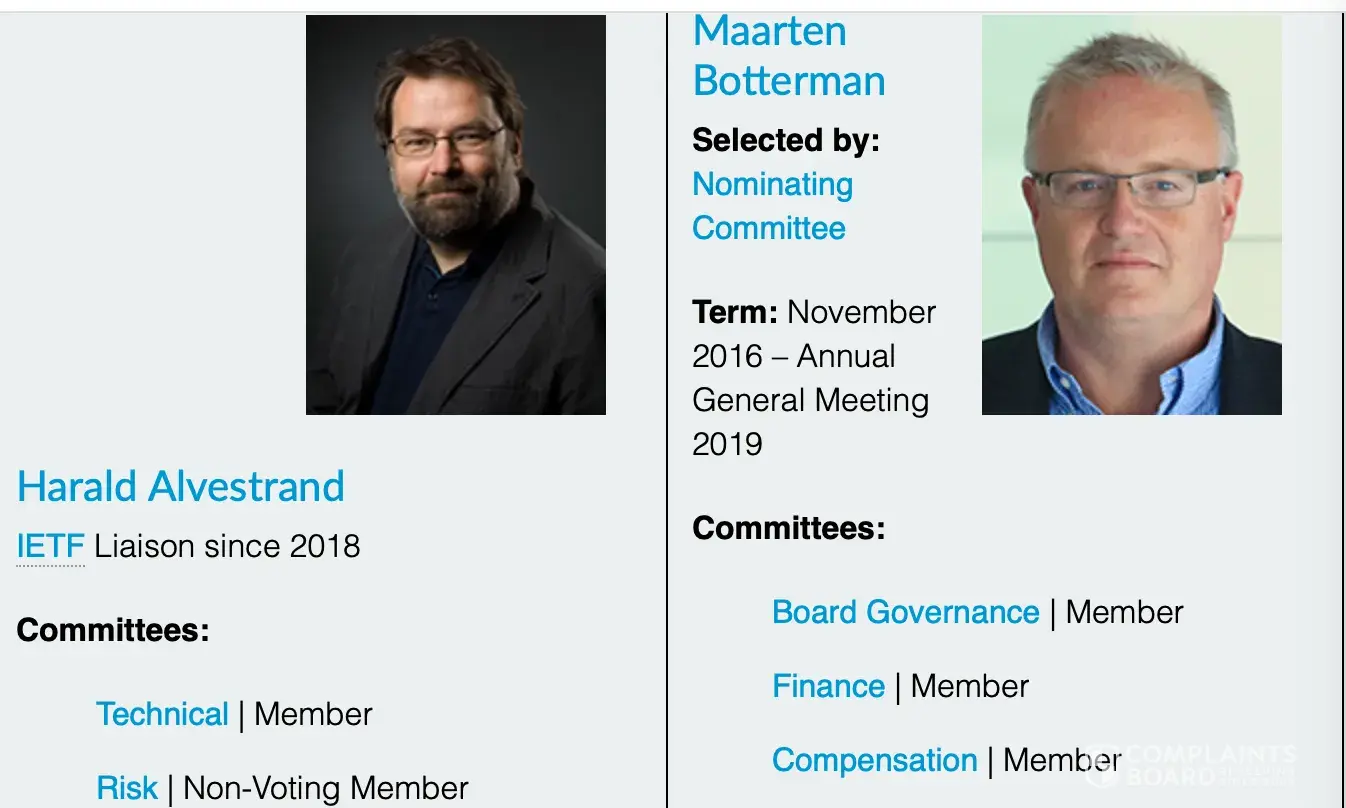Screen dimensions: 1346x808
Task: Click the 'Non-Voting Member' text beside Risk
Action: coord(325,788)
